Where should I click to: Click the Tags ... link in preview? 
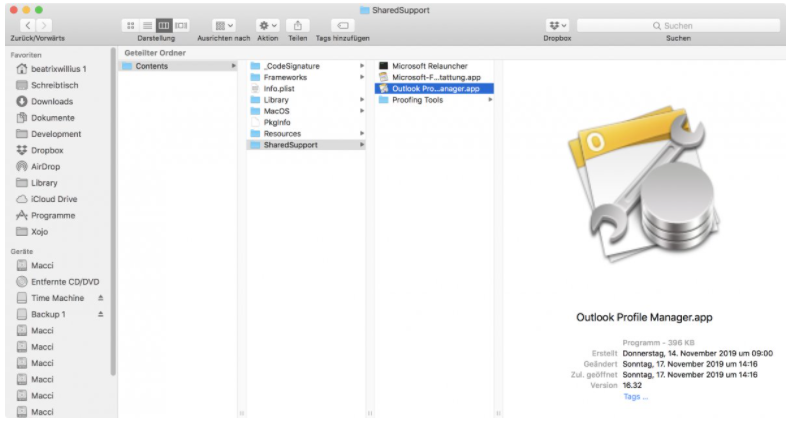pyautogui.click(x=636, y=396)
